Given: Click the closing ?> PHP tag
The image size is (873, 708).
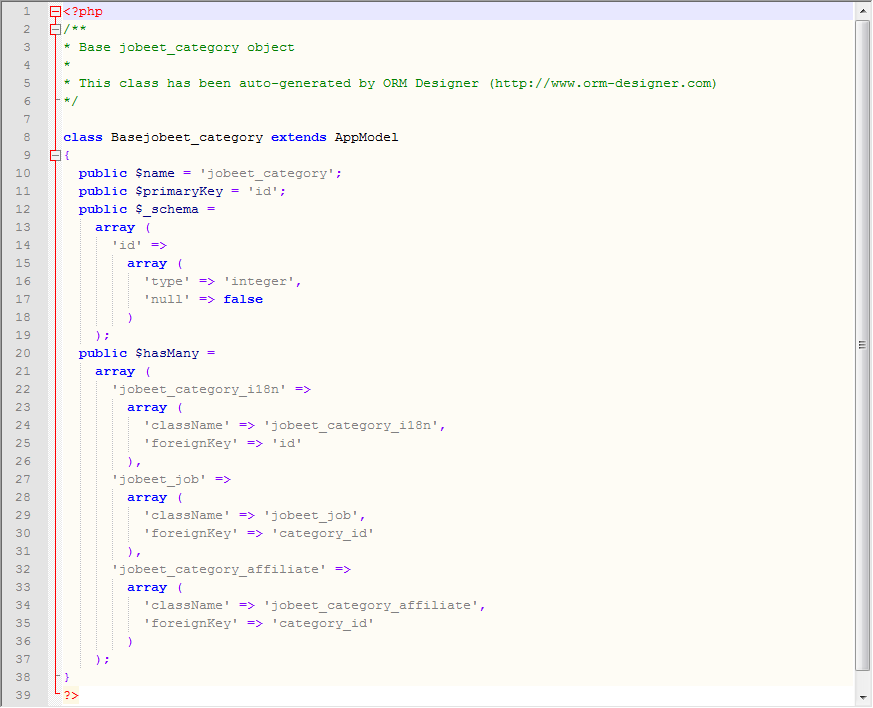Looking at the screenshot, I should coord(70,696).
